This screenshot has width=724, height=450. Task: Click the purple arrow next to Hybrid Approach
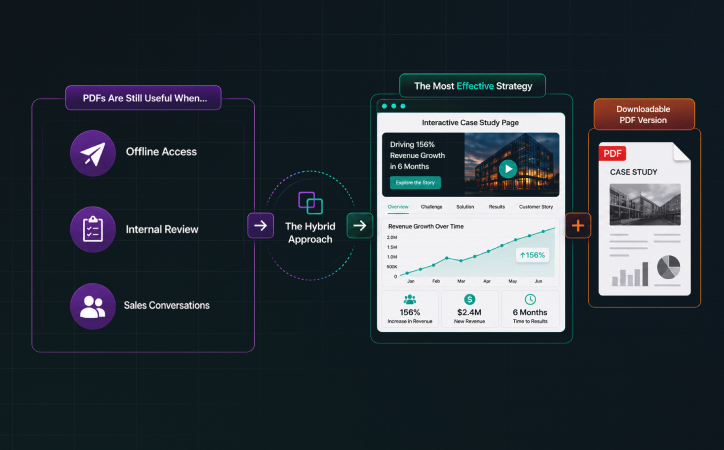pos(260,226)
